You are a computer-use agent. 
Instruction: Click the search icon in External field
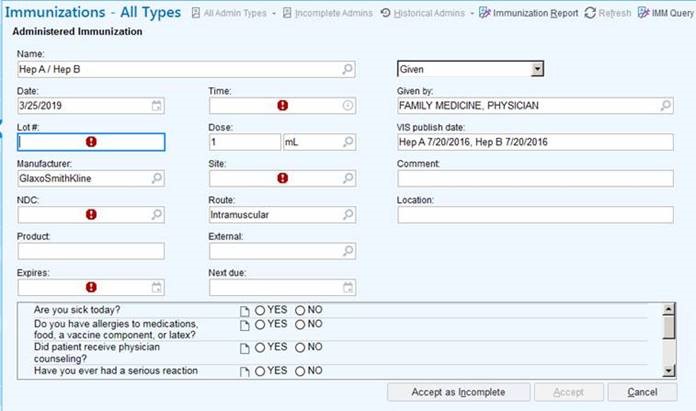[348, 251]
